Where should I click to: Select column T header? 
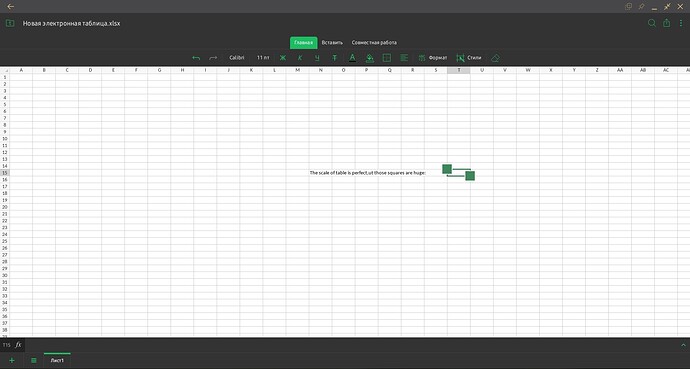tap(459, 70)
